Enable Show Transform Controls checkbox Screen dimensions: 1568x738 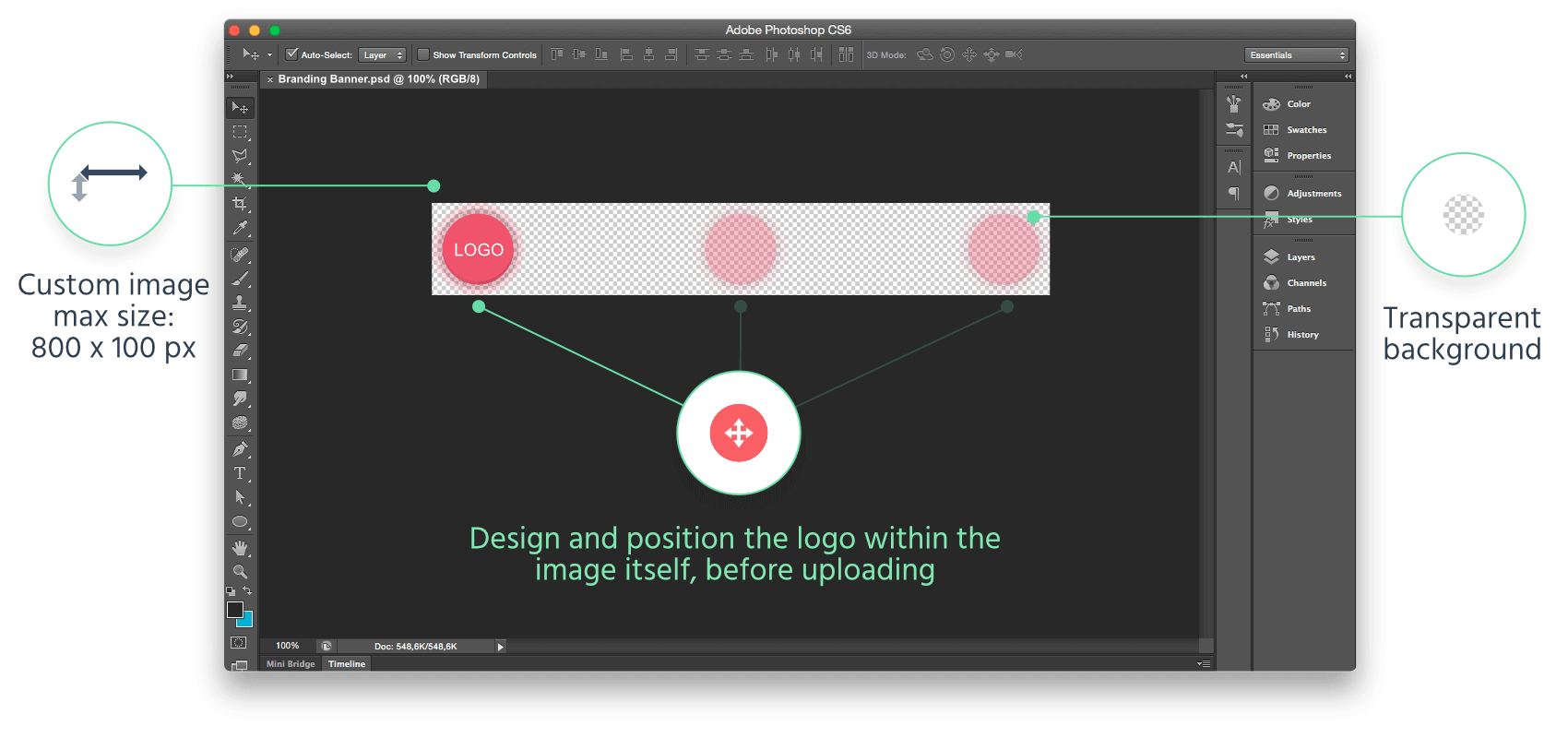coord(423,54)
